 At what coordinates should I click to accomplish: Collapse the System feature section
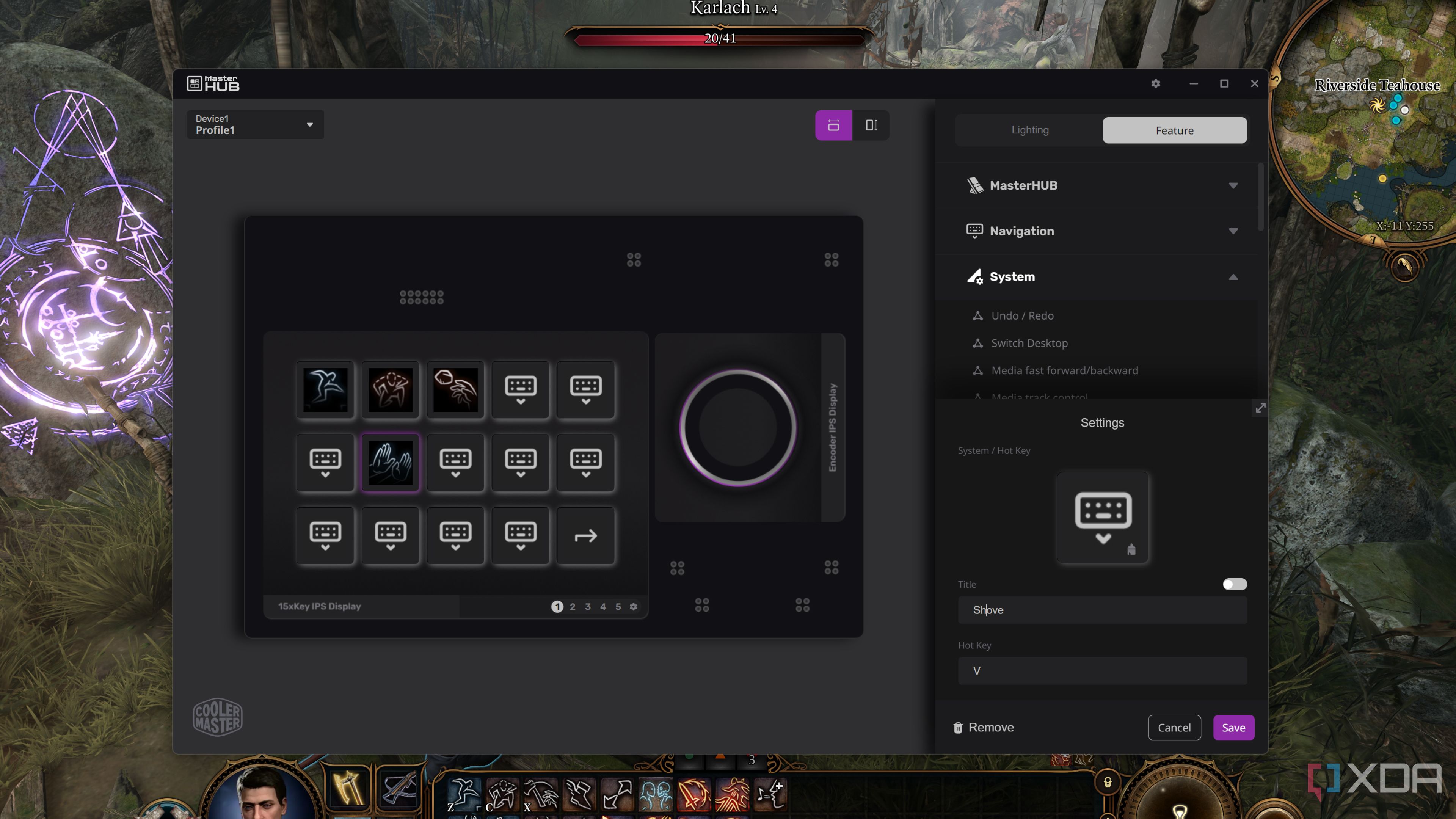(1100, 276)
